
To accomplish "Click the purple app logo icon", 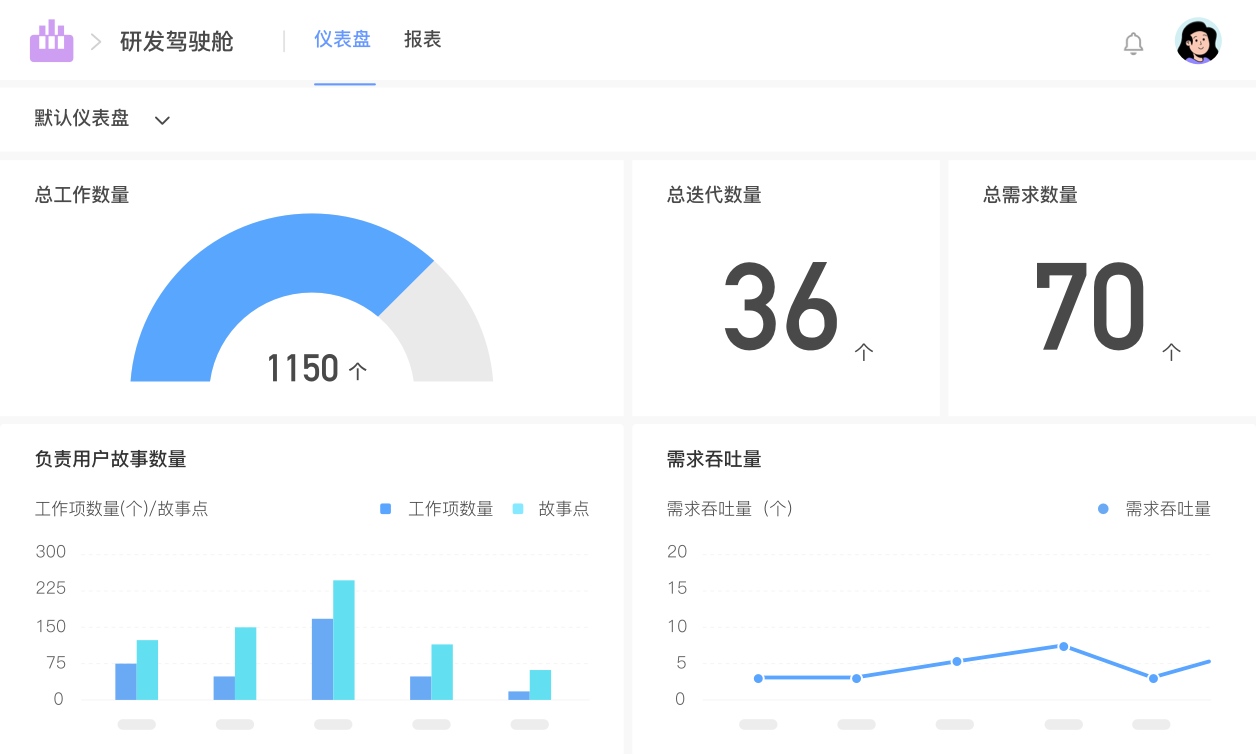I will point(52,40).
